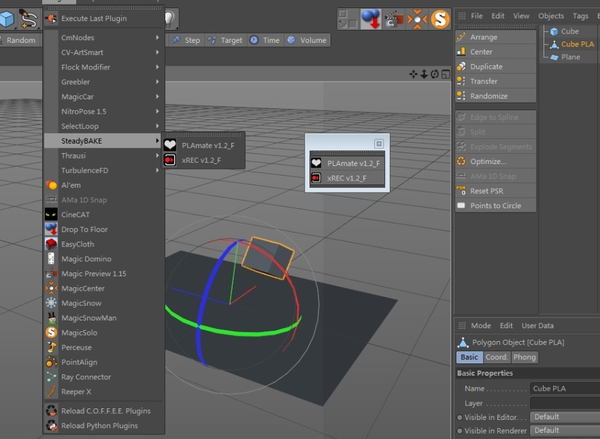The height and width of the screenshot is (439, 600).
Task: Click the viewport pan move icon
Action: pos(414,75)
